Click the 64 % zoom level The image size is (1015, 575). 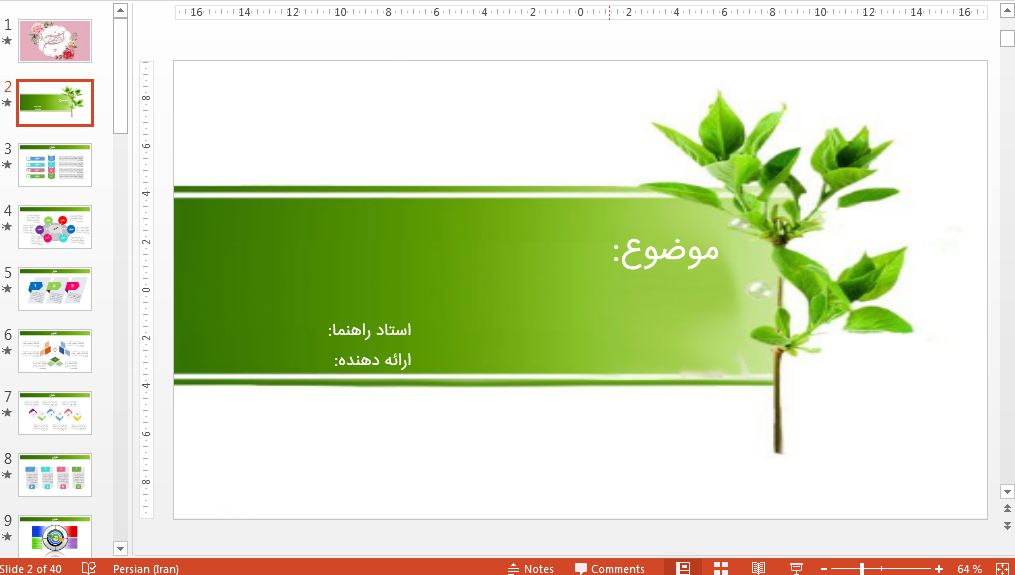(x=969, y=568)
